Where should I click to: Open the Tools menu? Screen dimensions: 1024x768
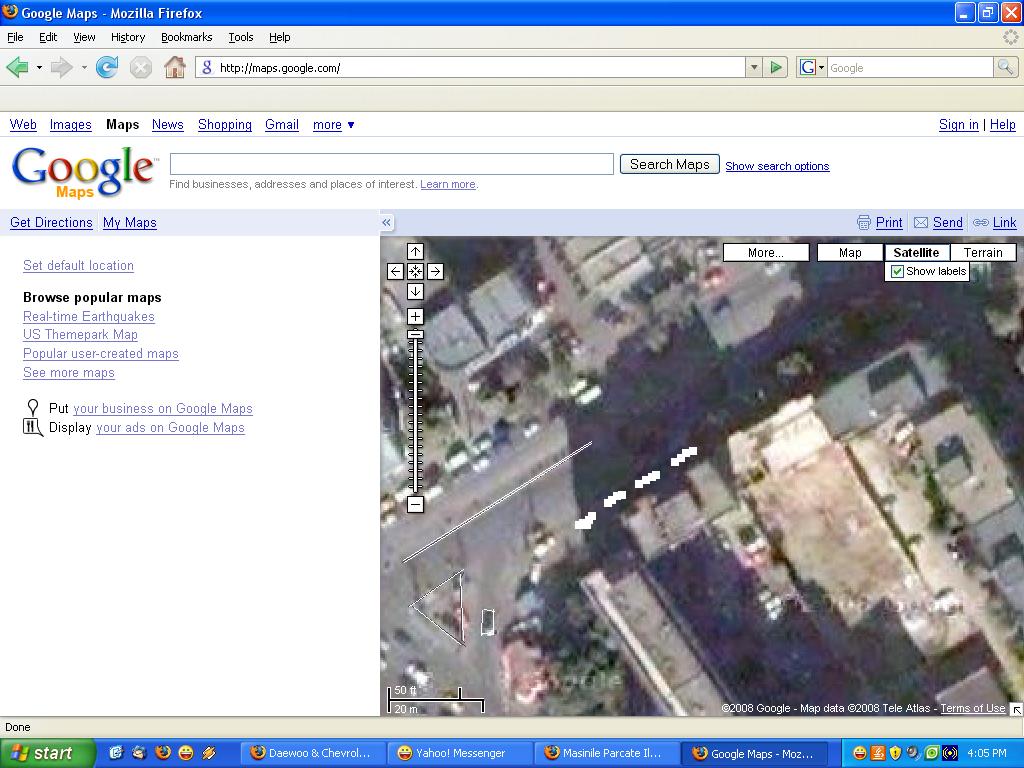point(241,37)
